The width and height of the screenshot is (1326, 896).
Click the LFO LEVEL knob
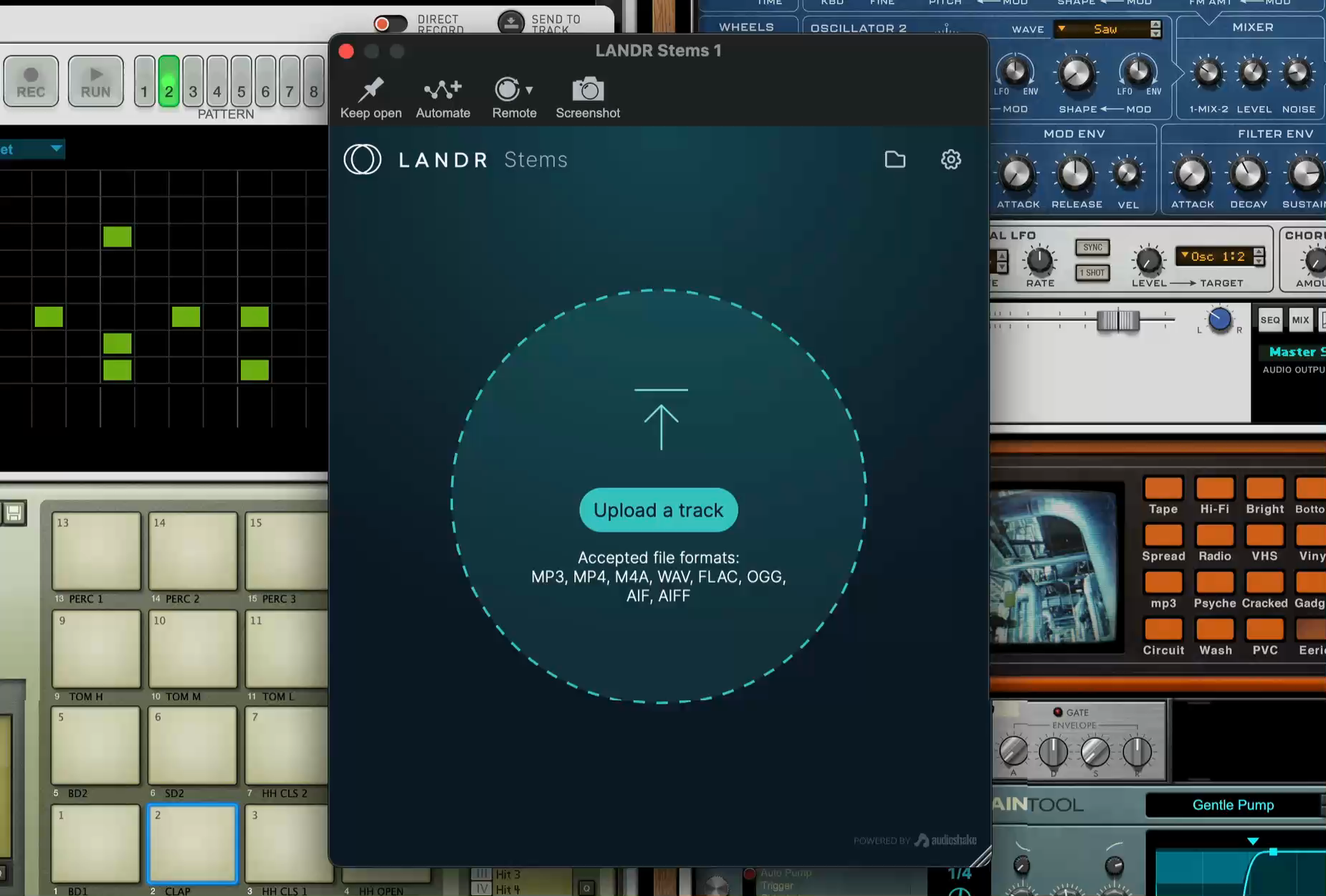point(1148,261)
